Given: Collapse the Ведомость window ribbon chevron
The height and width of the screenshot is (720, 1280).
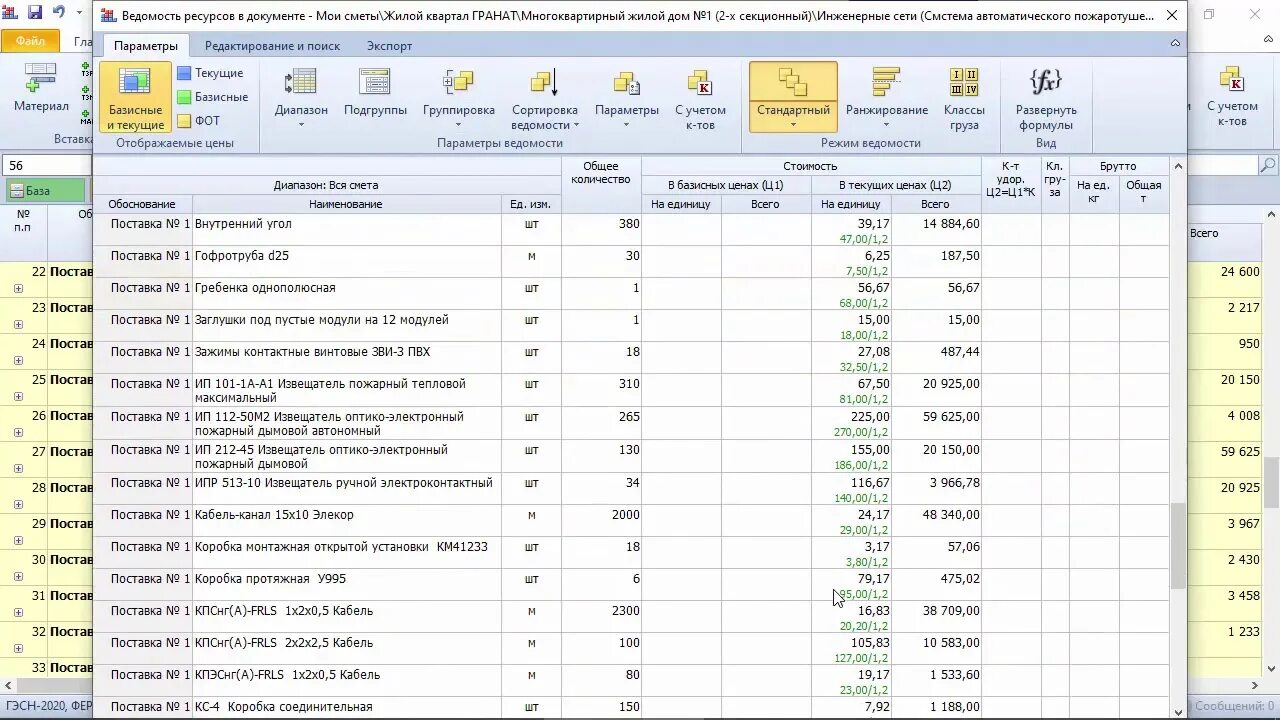Looking at the screenshot, I should [1176, 43].
